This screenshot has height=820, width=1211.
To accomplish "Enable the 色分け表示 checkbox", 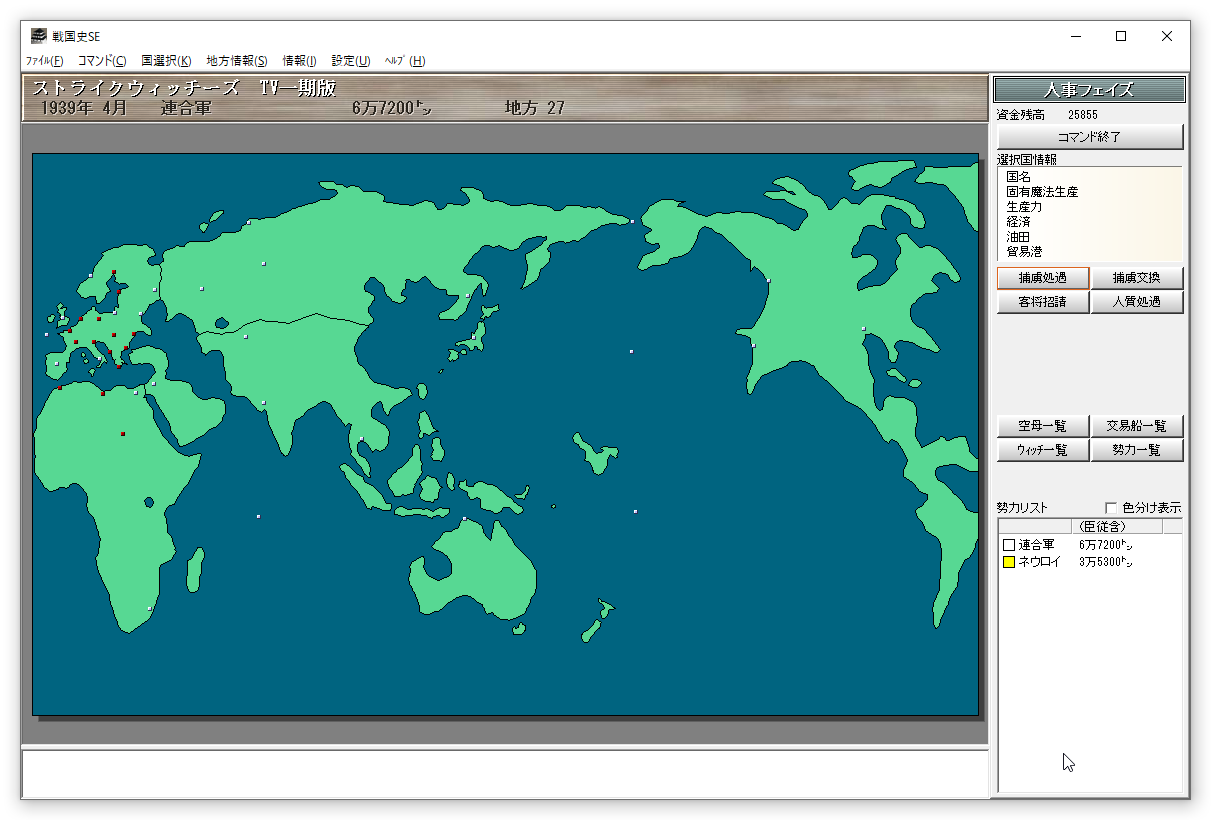I will (x=1111, y=508).
